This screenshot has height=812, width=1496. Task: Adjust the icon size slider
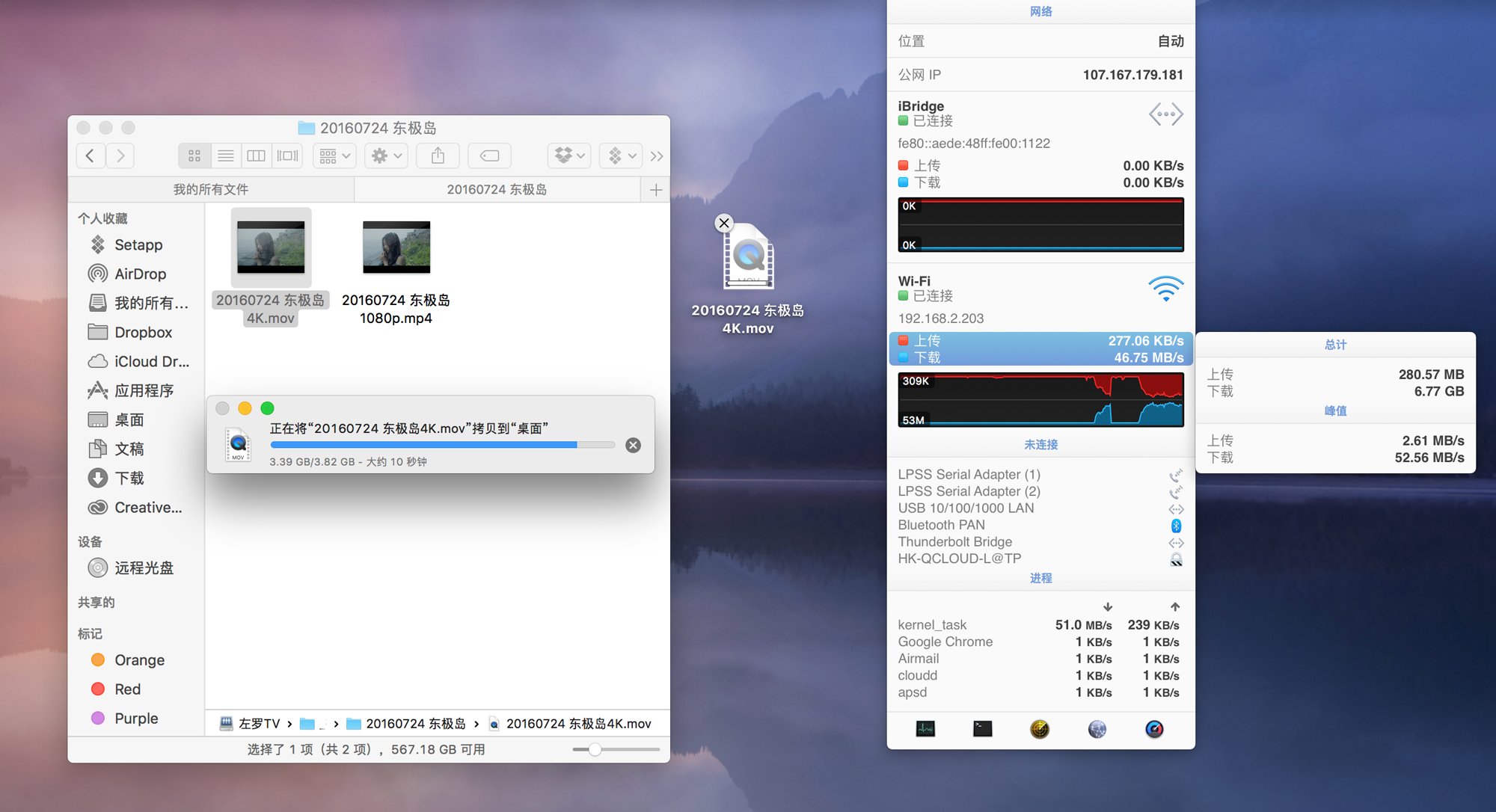(595, 749)
